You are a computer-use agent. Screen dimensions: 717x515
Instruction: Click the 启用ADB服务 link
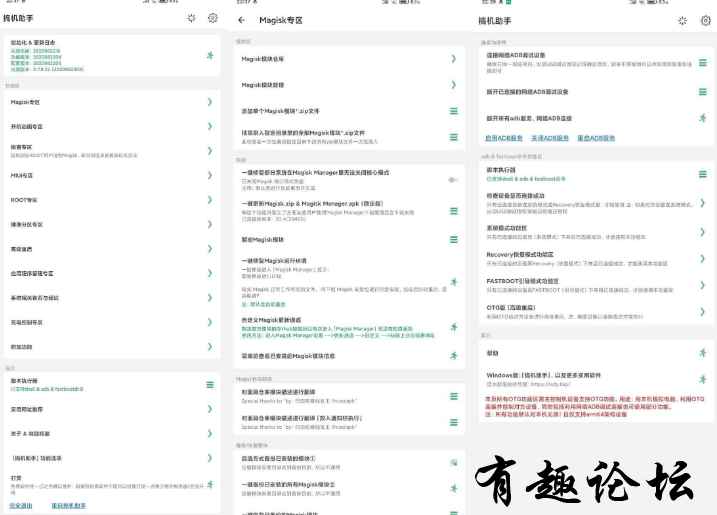point(504,138)
